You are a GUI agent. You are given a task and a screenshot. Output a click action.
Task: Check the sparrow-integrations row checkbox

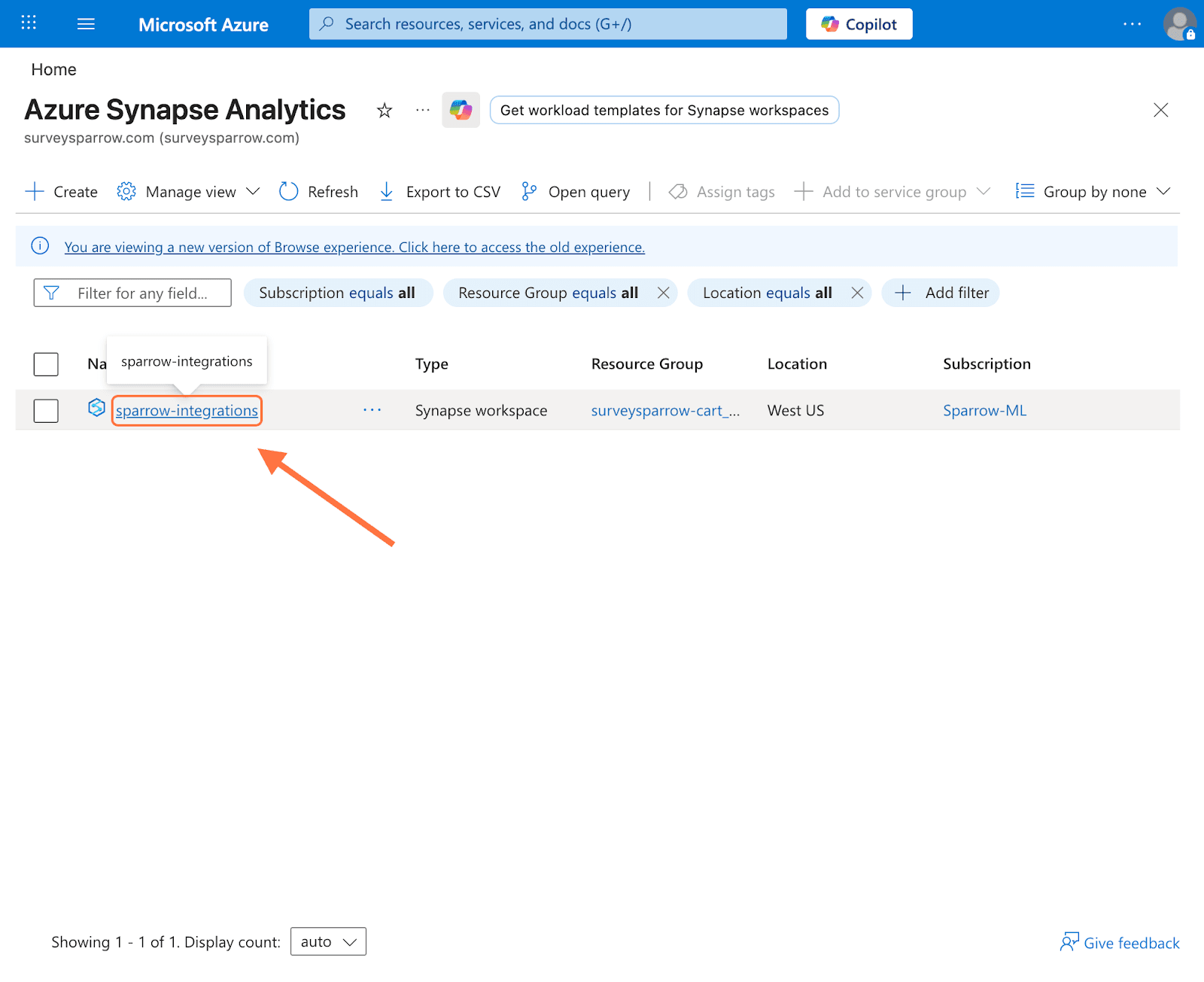[46, 411]
